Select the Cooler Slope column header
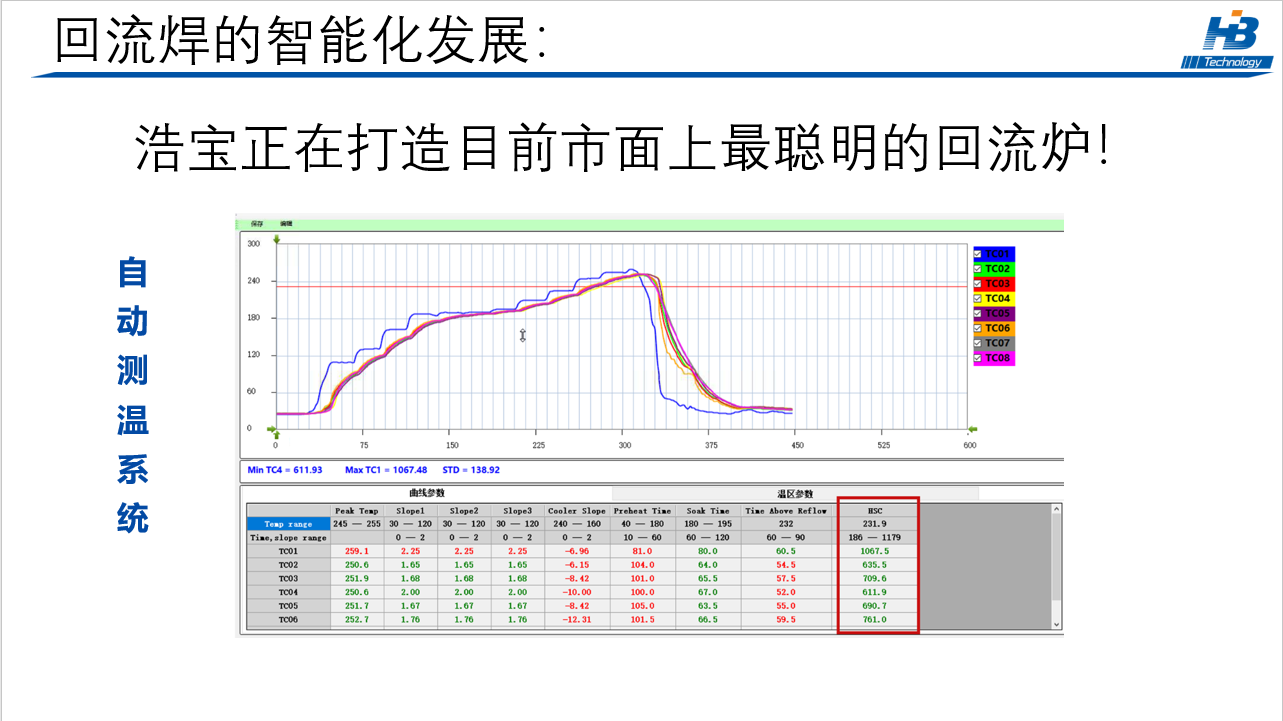The height and width of the screenshot is (721, 1283). 577,511
